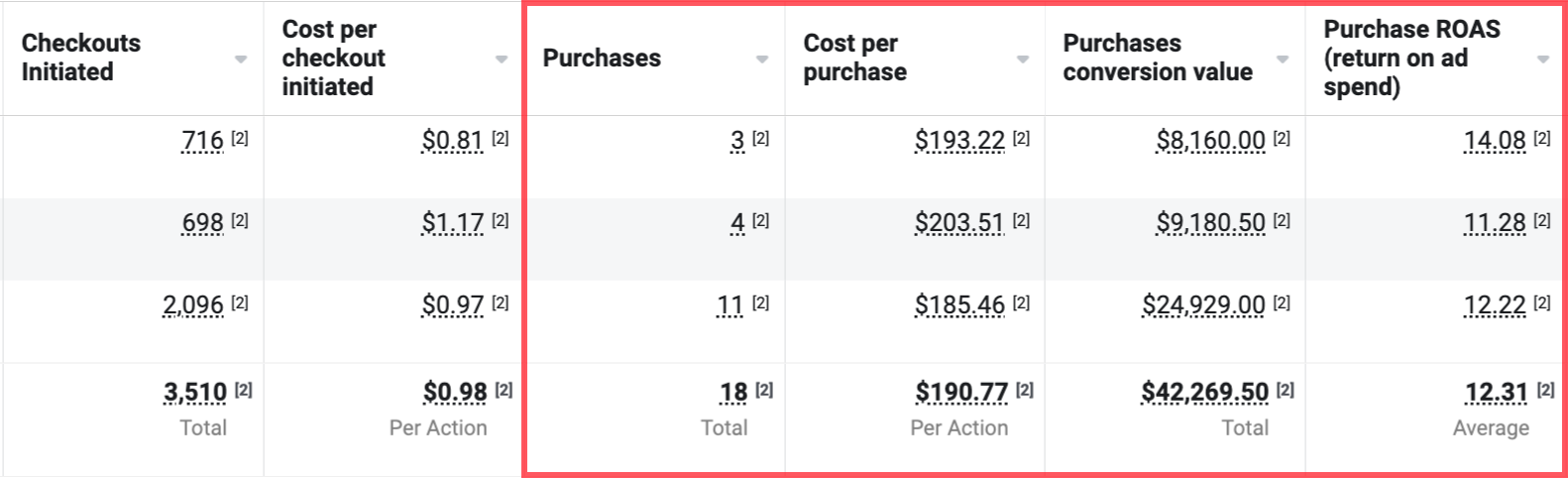
Task: Open the Cost per checkout initiated dropdown arrow
Action: [x=502, y=60]
